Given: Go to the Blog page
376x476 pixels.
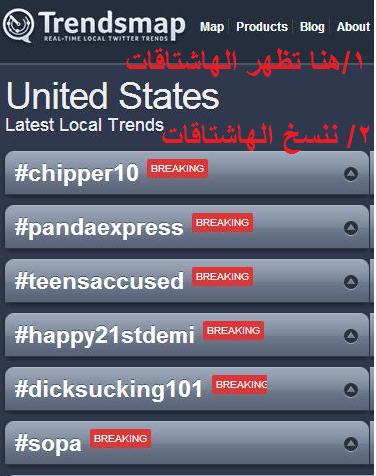Looking at the screenshot, I should pos(312,27).
